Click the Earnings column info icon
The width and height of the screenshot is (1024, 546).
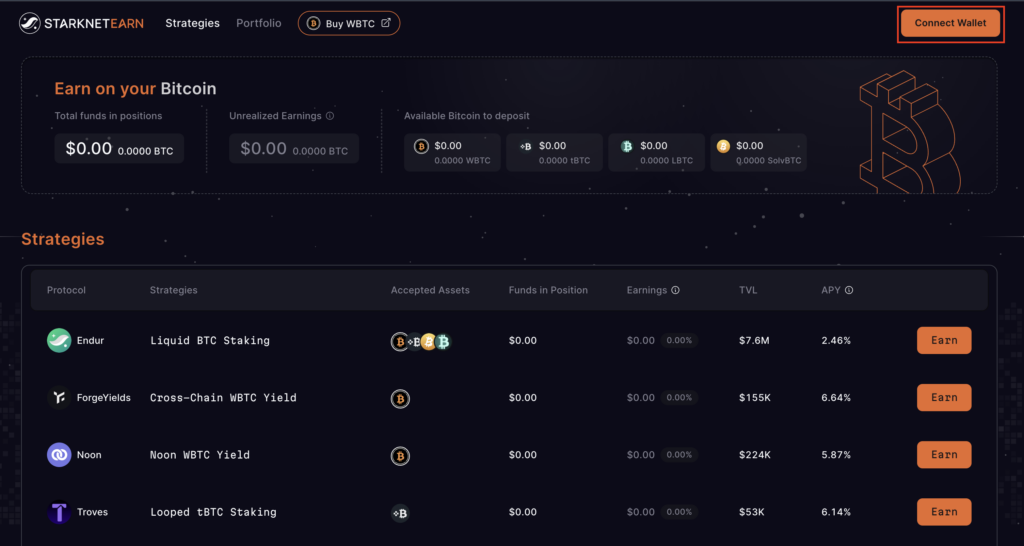click(x=676, y=291)
